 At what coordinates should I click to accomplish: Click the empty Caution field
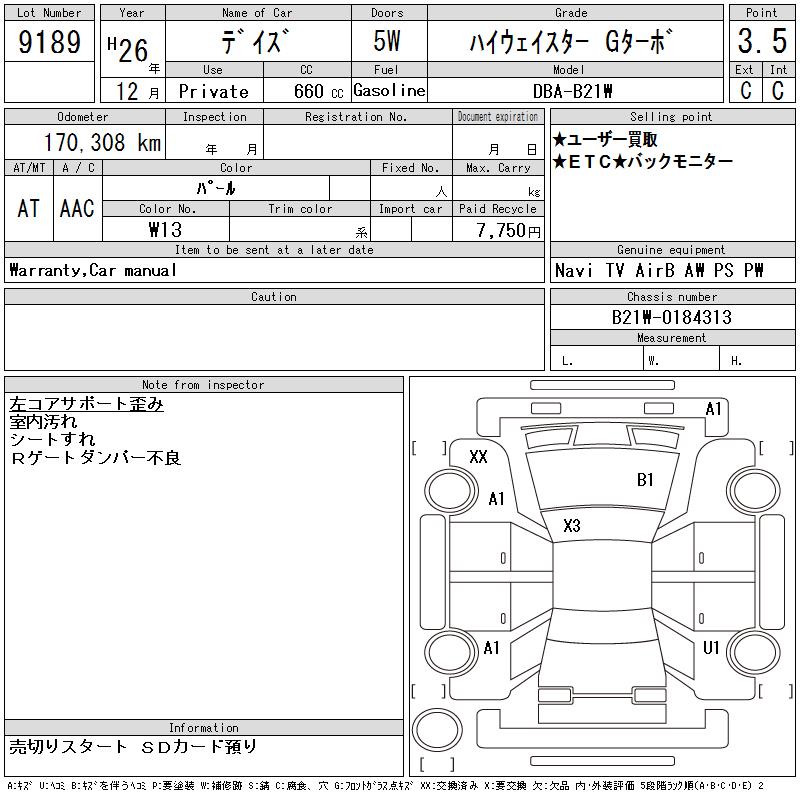[x=274, y=337]
